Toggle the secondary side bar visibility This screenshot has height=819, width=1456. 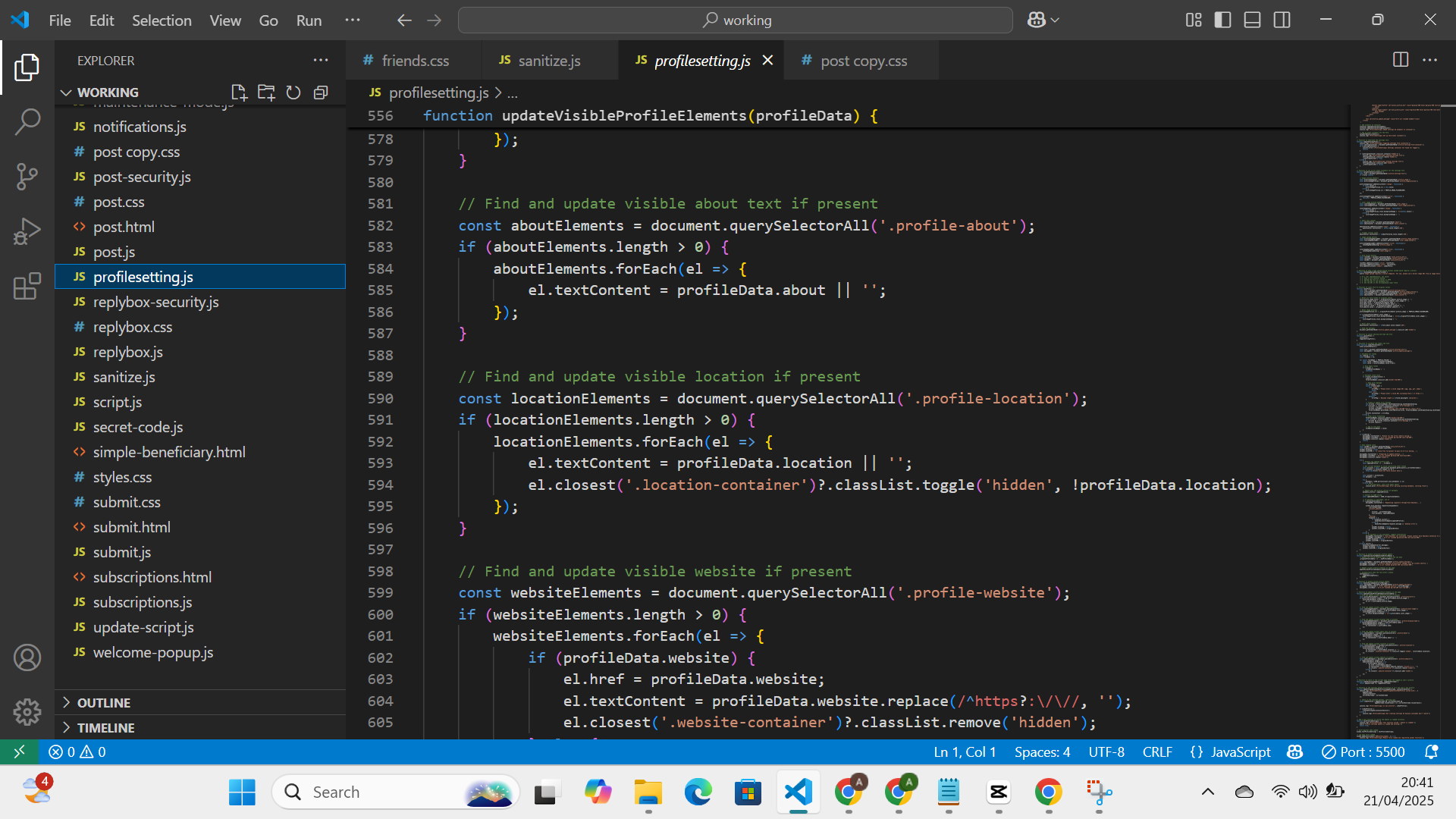pos(1282,20)
